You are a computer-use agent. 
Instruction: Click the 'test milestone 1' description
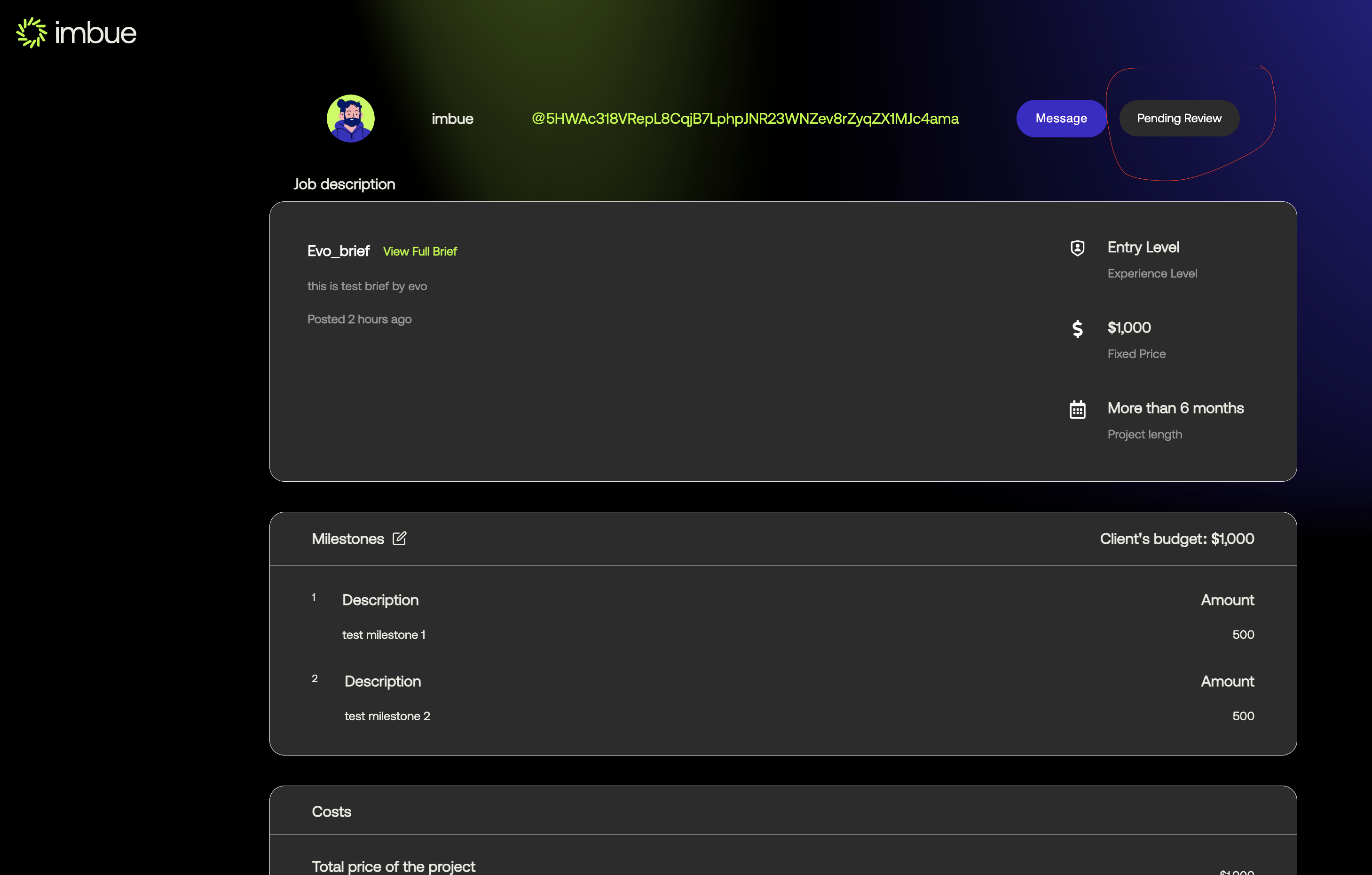coord(384,635)
